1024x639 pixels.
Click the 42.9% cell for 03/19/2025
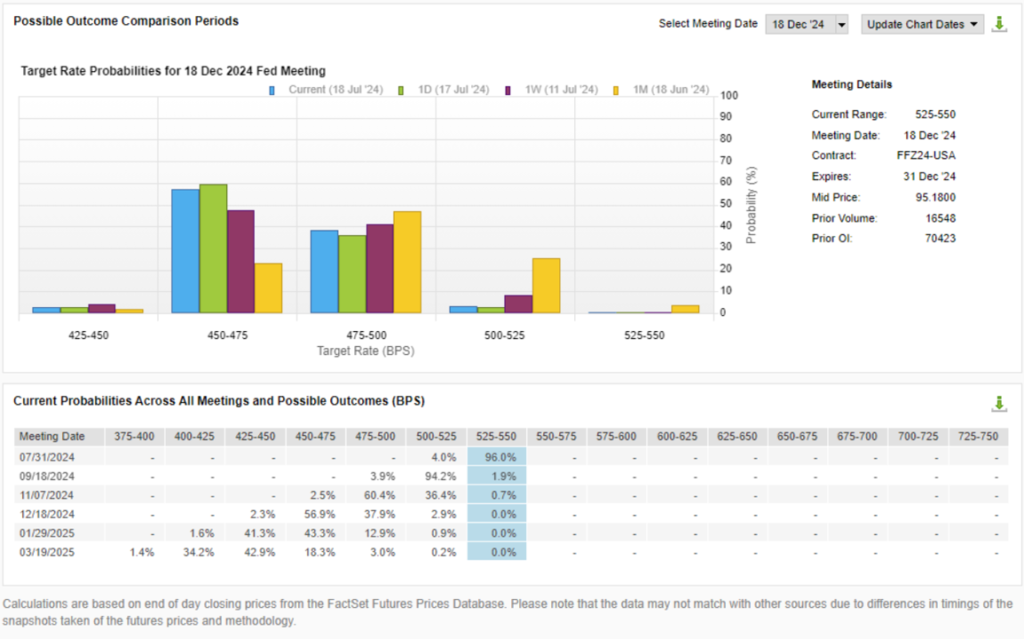(x=255, y=552)
